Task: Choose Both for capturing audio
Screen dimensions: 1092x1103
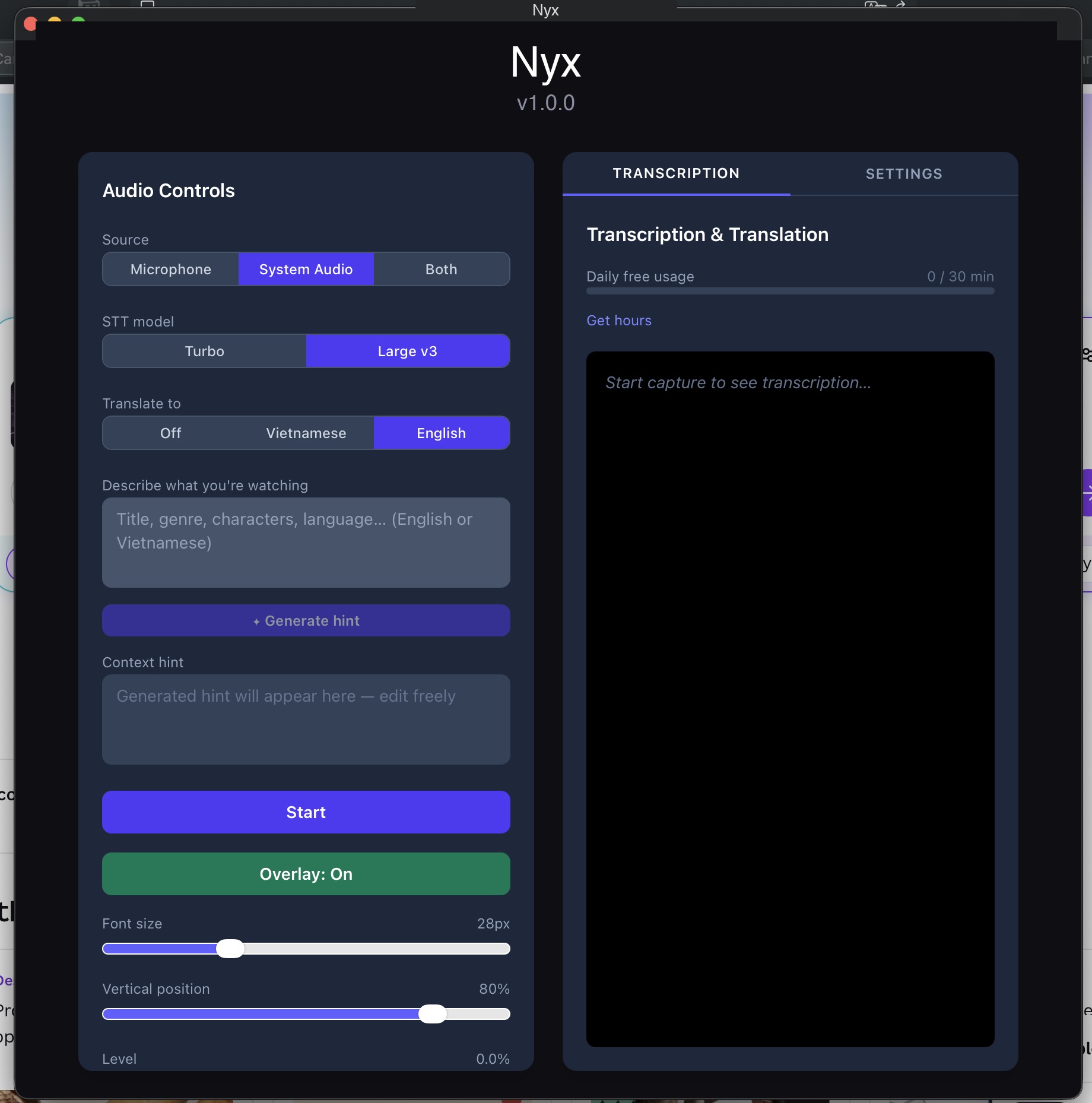Action: click(441, 269)
